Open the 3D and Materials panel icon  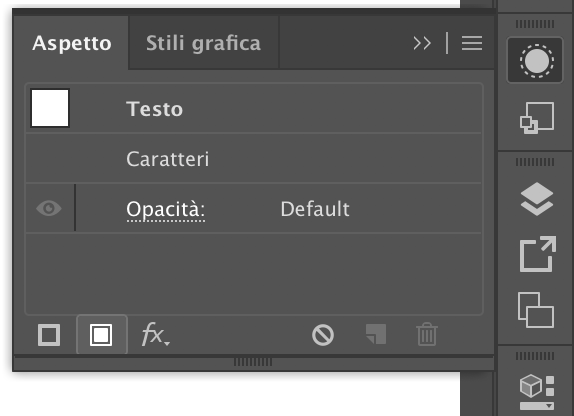537,391
